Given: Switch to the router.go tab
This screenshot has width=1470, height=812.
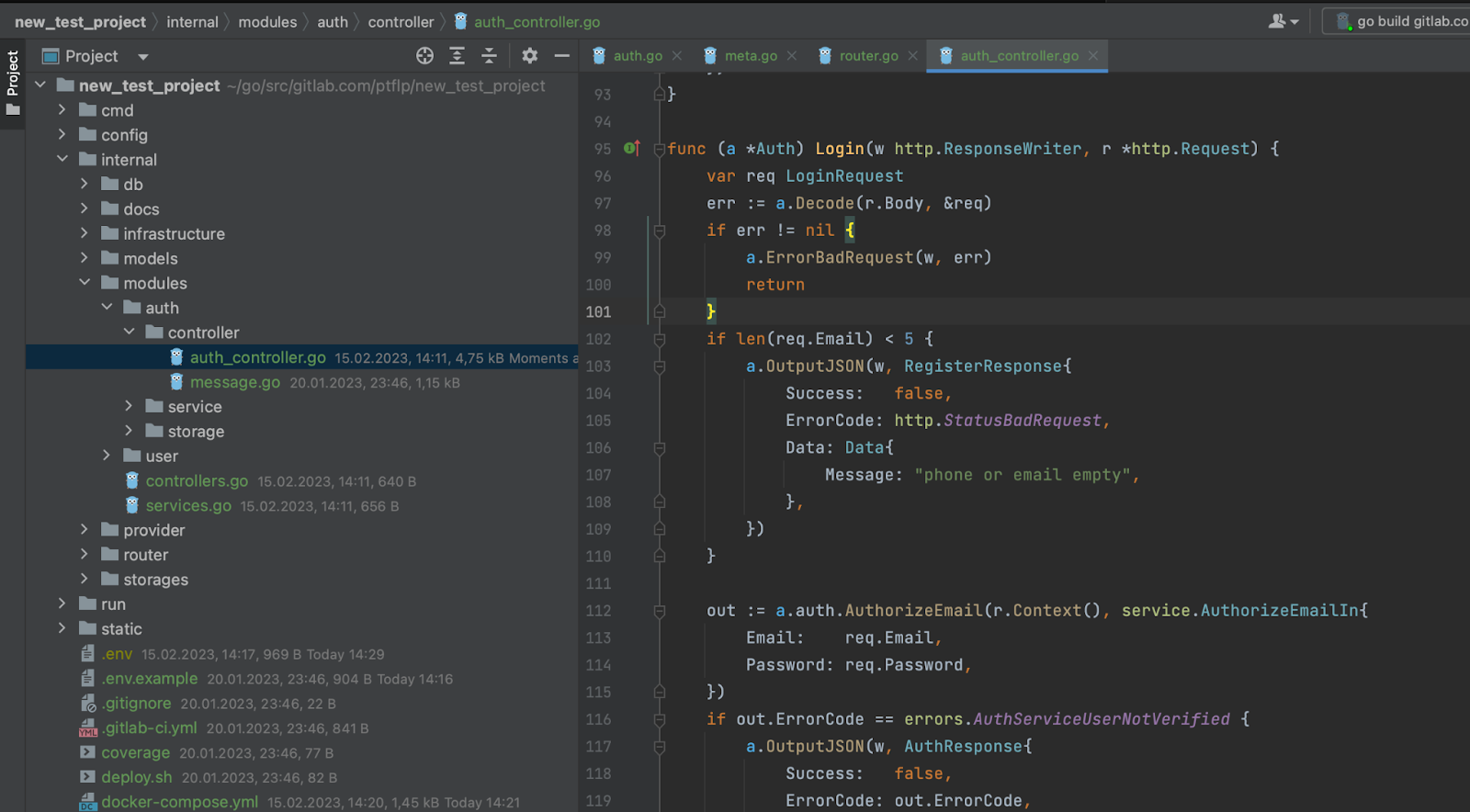Looking at the screenshot, I should coord(867,56).
